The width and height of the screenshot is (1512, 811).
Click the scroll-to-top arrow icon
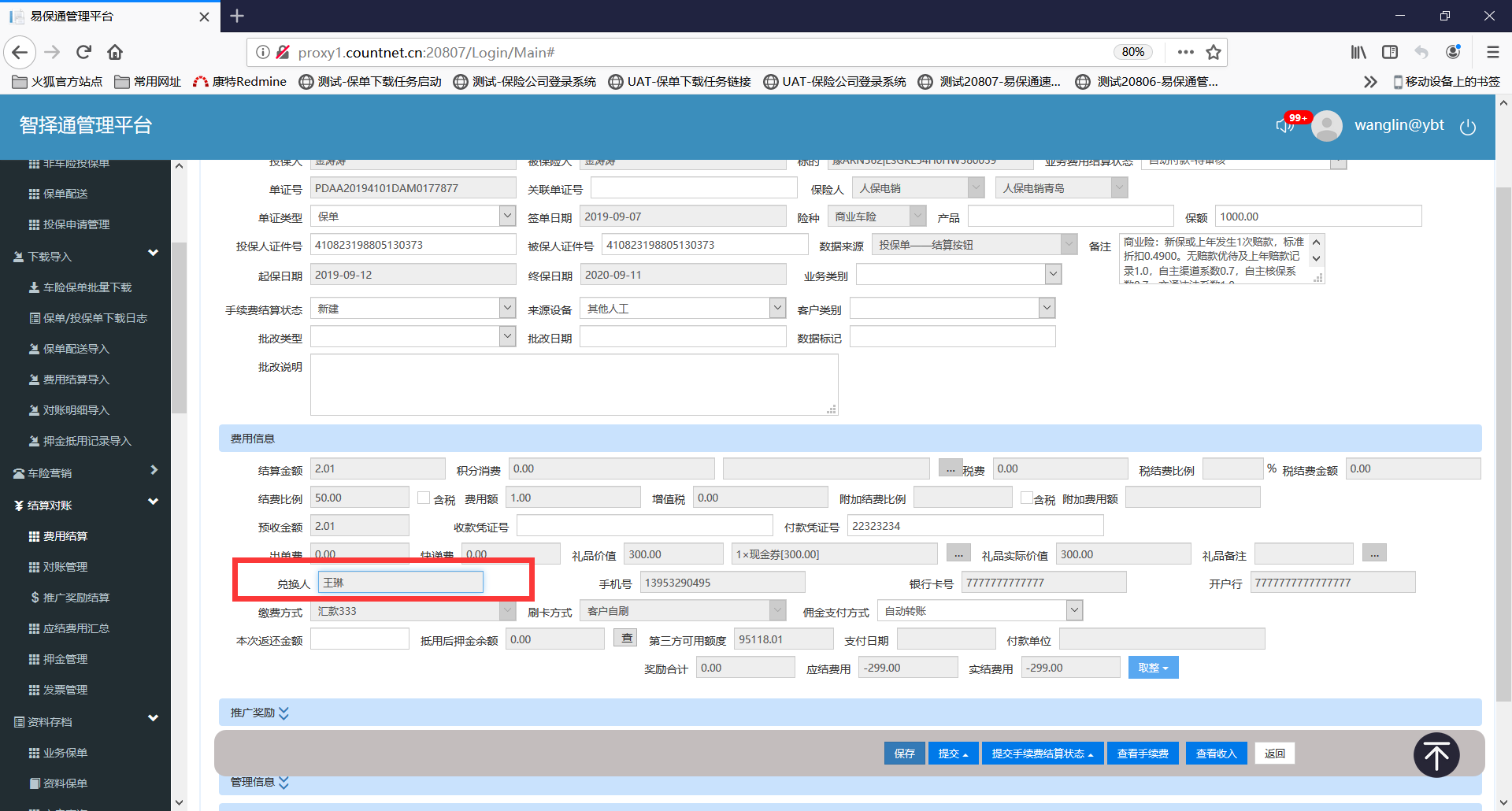pyautogui.click(x=1436, y=755)
